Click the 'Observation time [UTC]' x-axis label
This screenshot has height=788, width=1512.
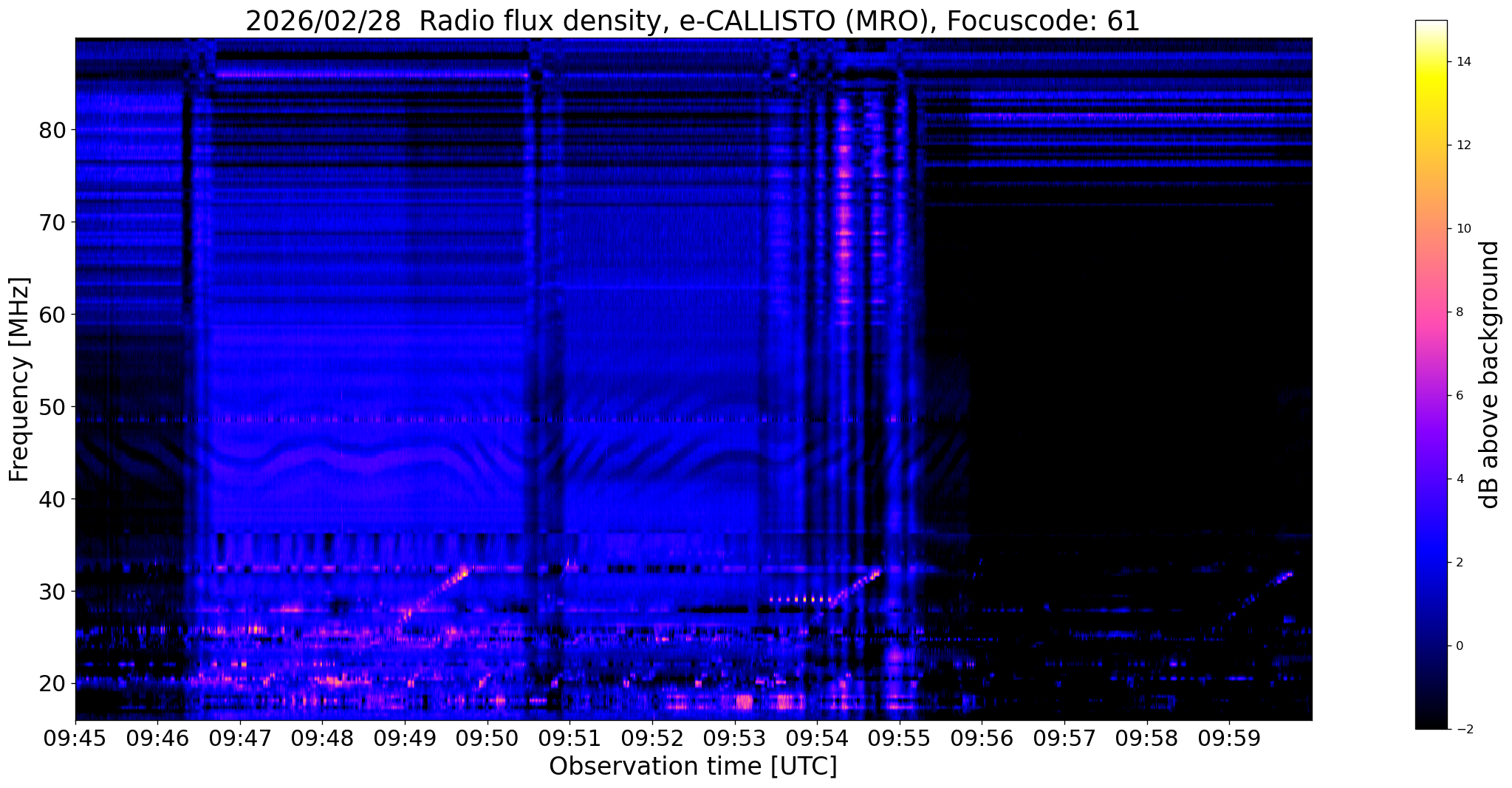coord(693,767)
